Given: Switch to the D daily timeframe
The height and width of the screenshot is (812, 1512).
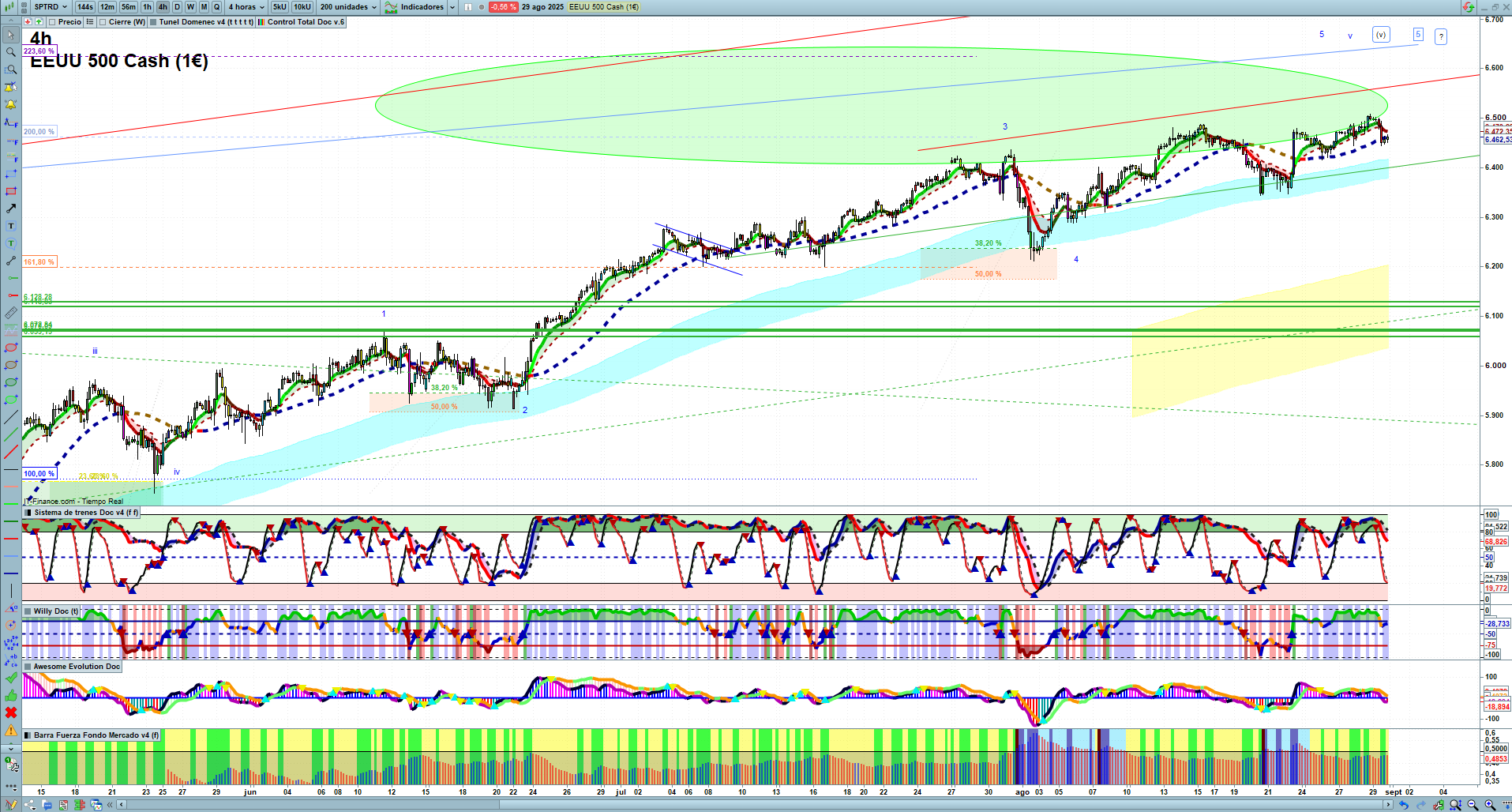Looking at the screenshot, I should [177, 7].
